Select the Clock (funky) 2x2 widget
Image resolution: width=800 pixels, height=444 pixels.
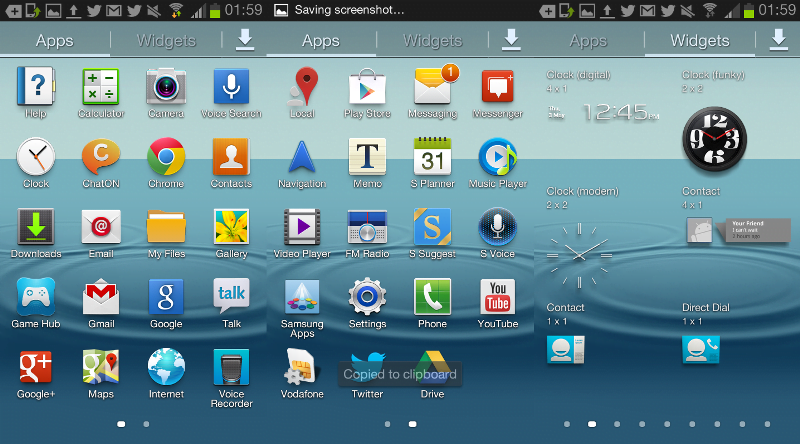[x=715, y=121]
